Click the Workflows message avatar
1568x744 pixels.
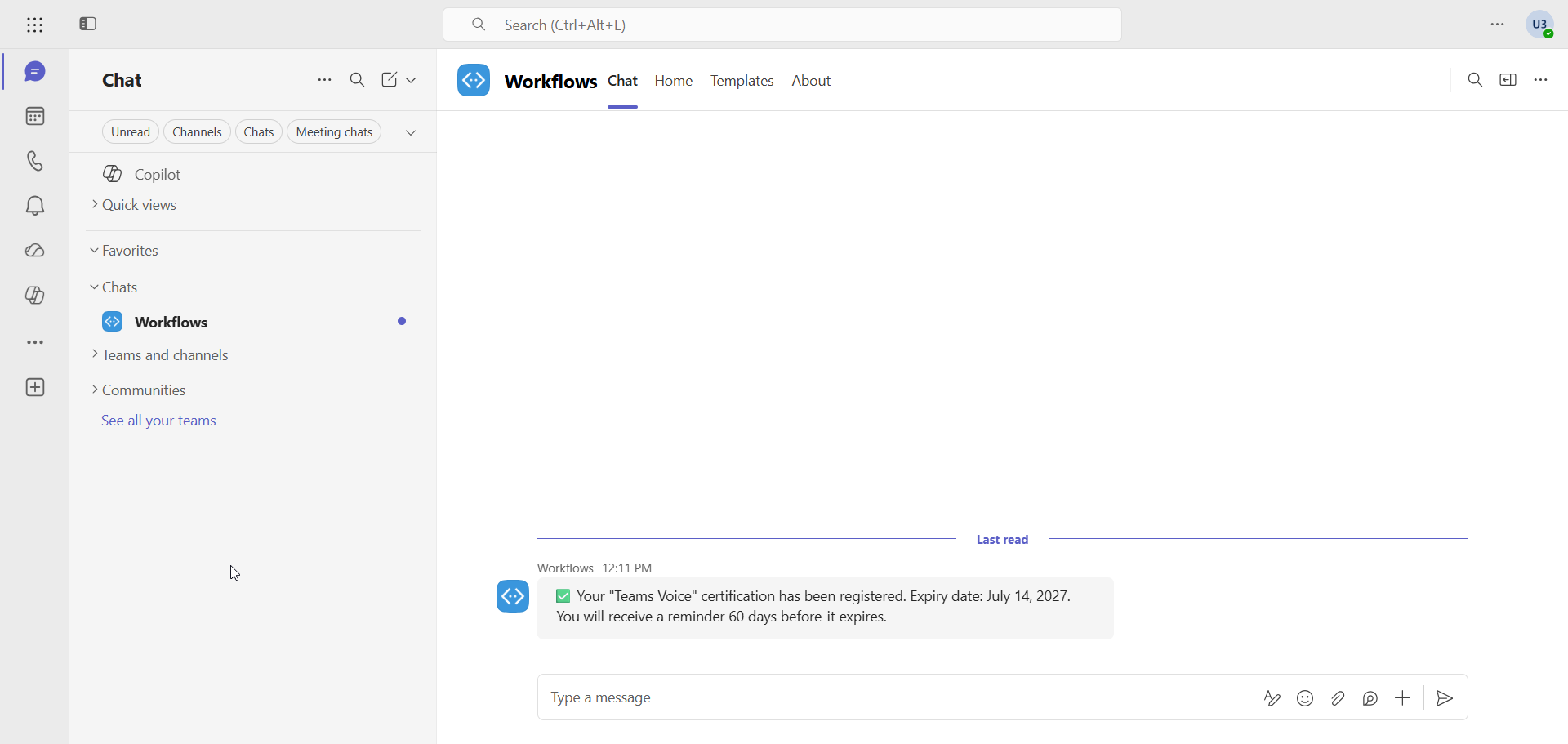[513, 597]
